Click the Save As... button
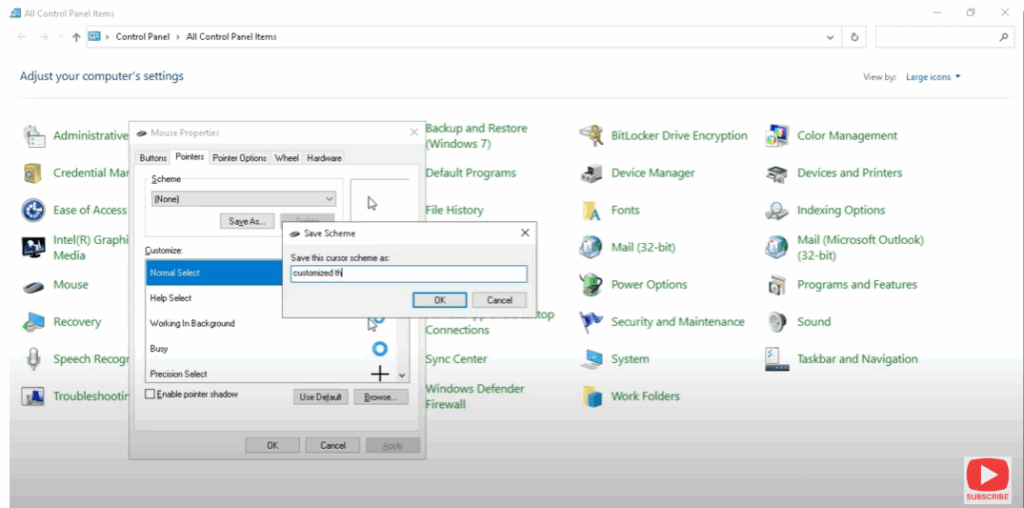The width and height of the screenshot is (1024, 508). coord(247,221)
